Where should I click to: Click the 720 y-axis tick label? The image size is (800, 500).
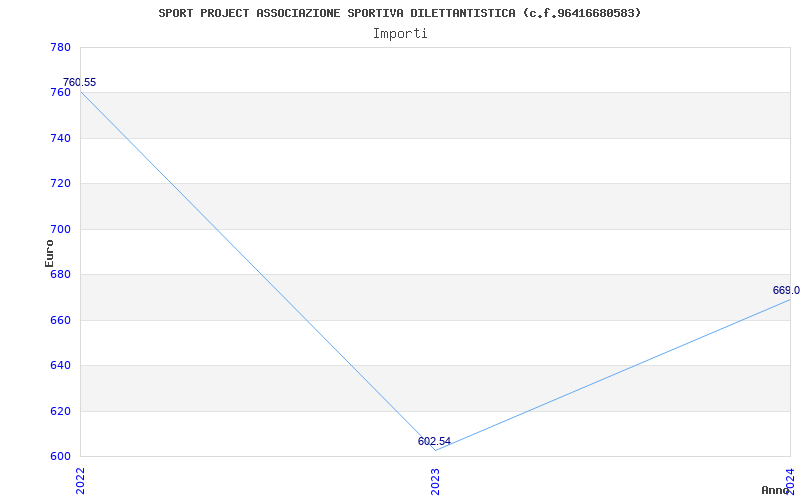pyautogui.click(x=60, y=184)
